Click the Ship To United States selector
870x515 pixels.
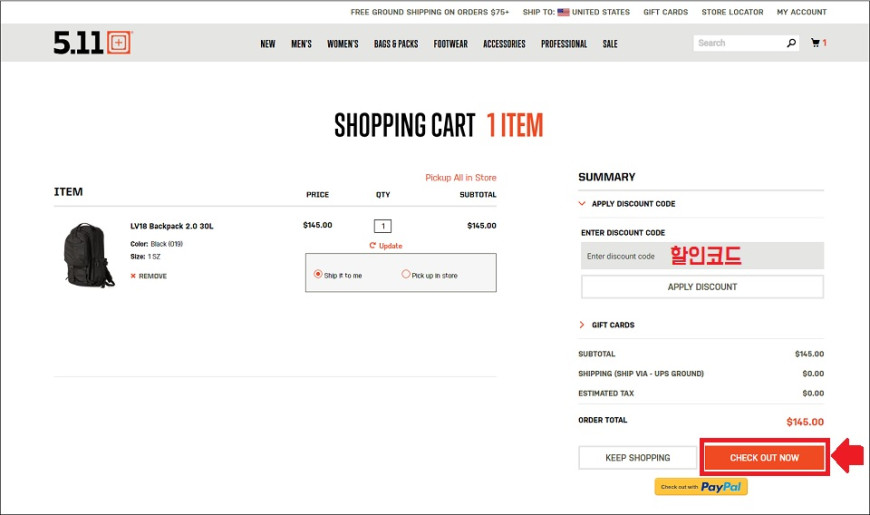coord(576,12)
